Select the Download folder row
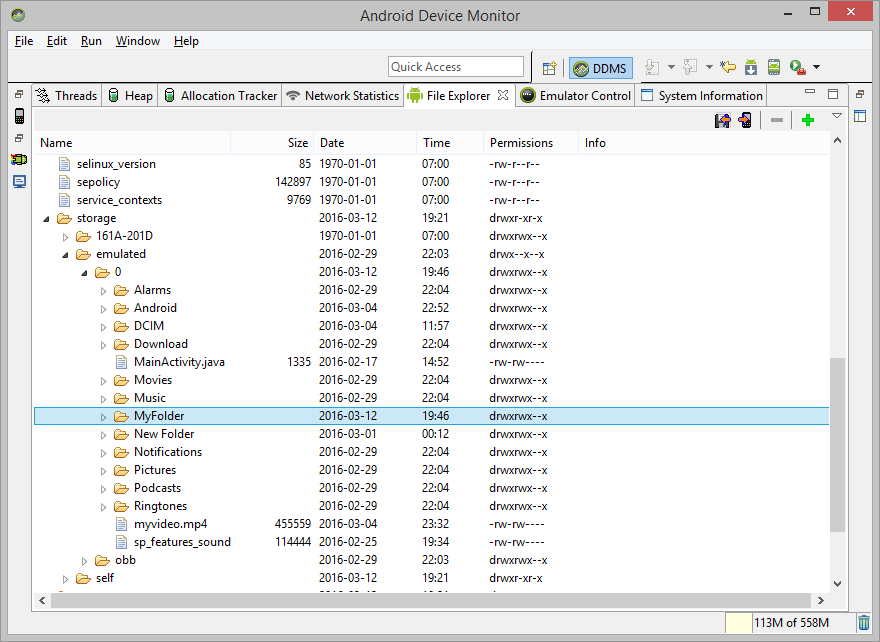This screenshot has height=642, width=880. pos(432,344)
